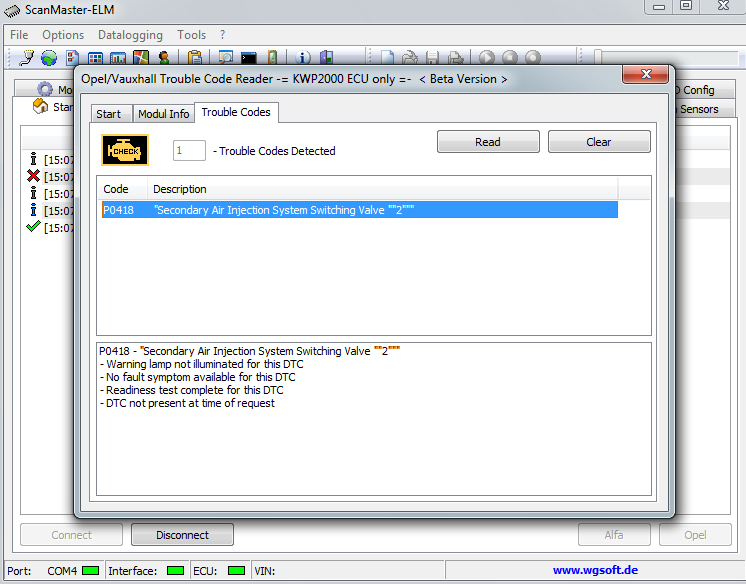Maximize the ScanMaster-ELM window
The height and width of the screenshot is (584, 746).
pyautogui.click(x=686, y=6)
